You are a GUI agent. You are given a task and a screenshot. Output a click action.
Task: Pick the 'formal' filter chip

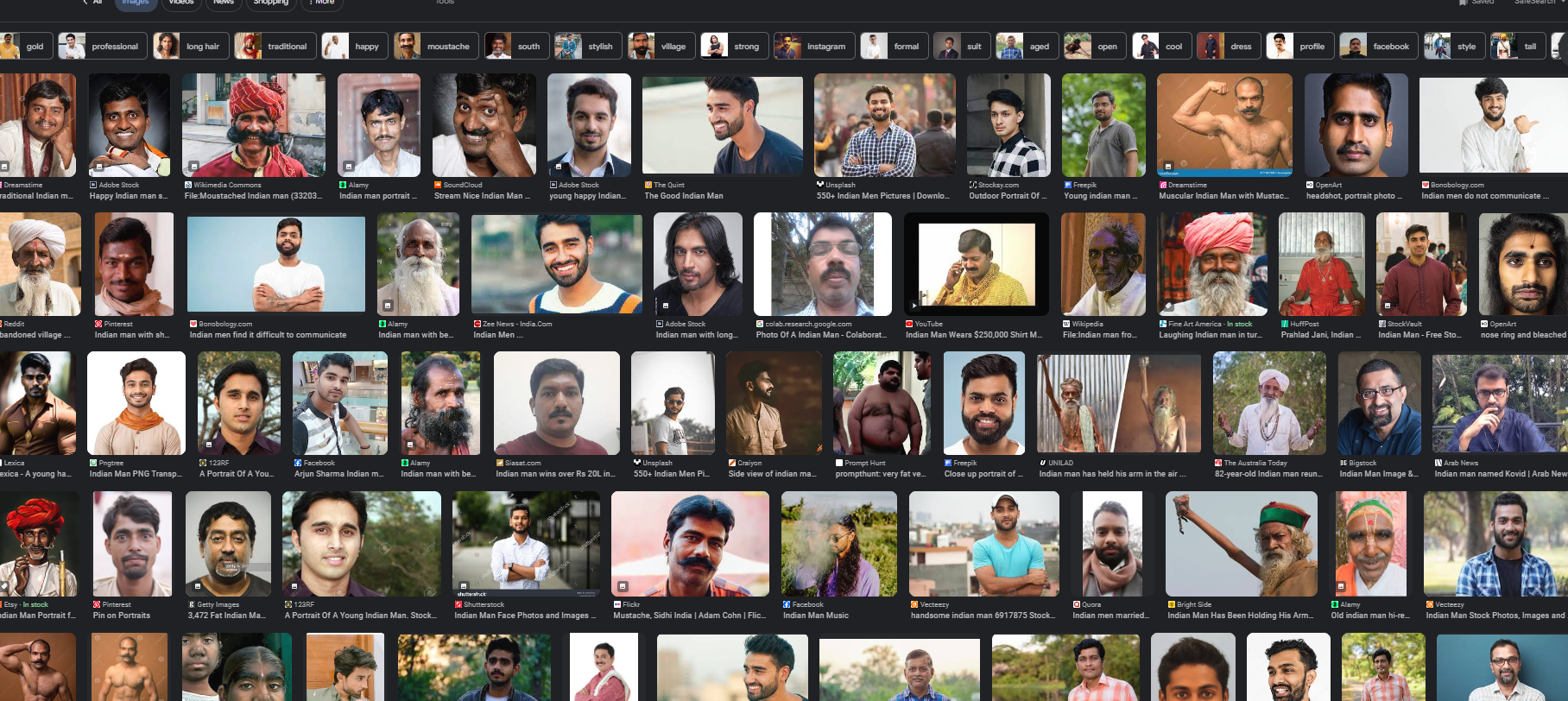tap(894, 47)
